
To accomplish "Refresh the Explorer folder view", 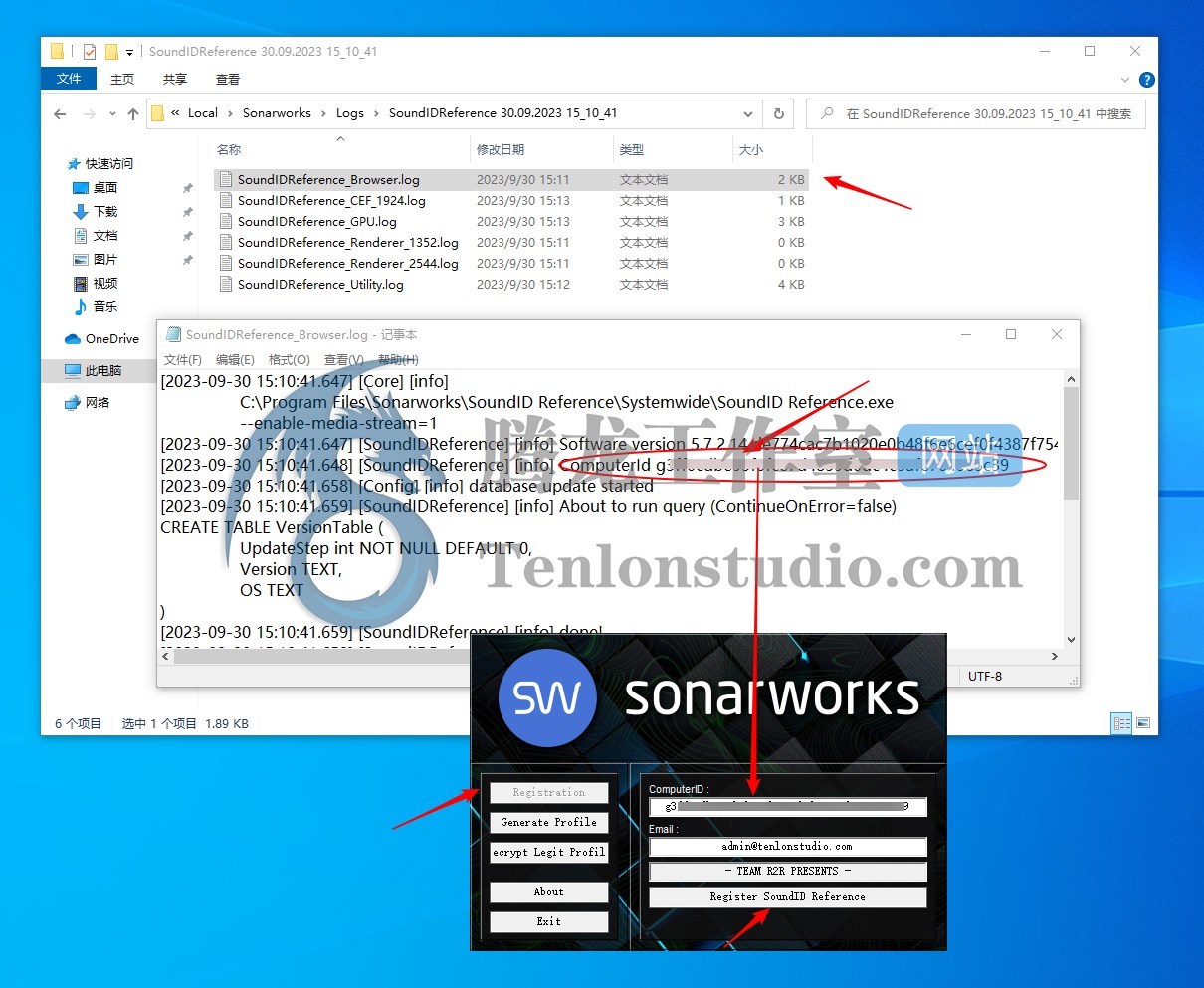I will (x=779, y=113).
